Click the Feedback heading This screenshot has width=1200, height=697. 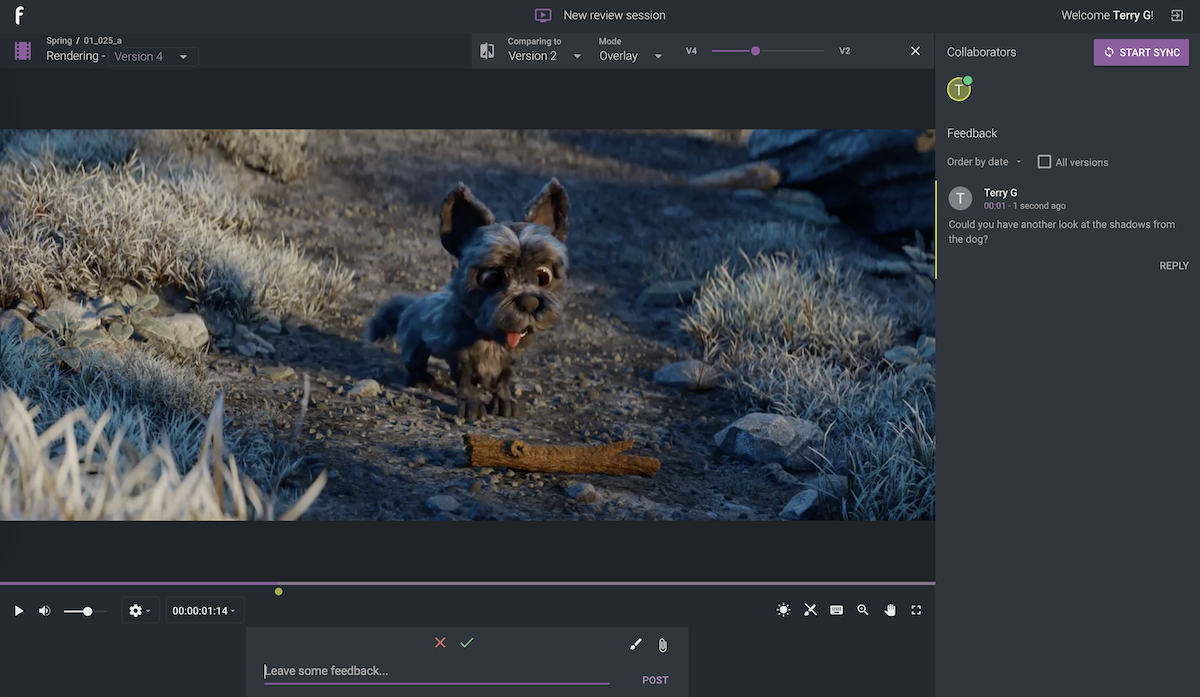pos(972,133)
